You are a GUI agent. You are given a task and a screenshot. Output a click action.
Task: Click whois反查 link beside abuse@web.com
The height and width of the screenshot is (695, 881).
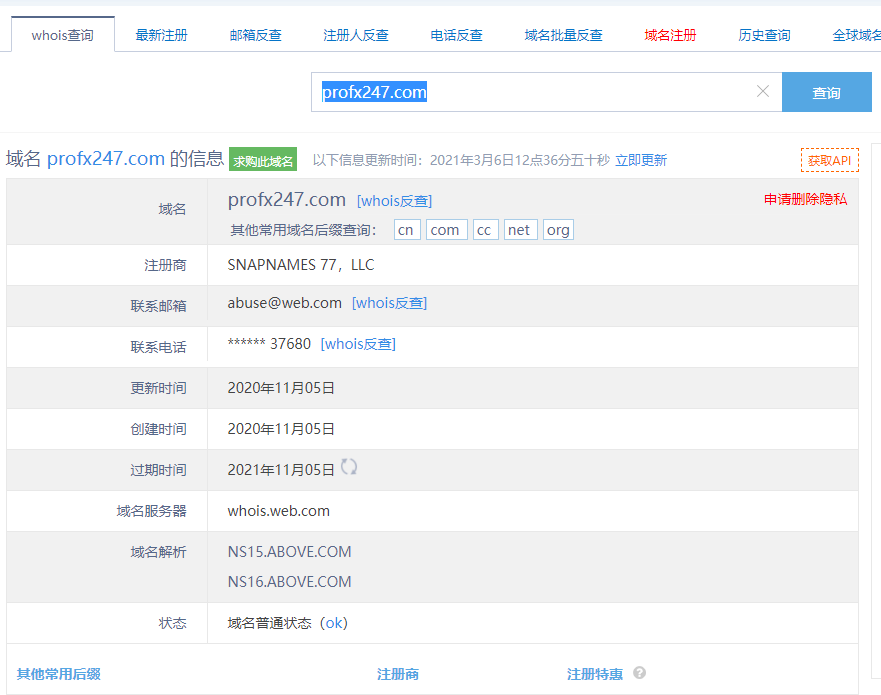[x=390, y=303]
